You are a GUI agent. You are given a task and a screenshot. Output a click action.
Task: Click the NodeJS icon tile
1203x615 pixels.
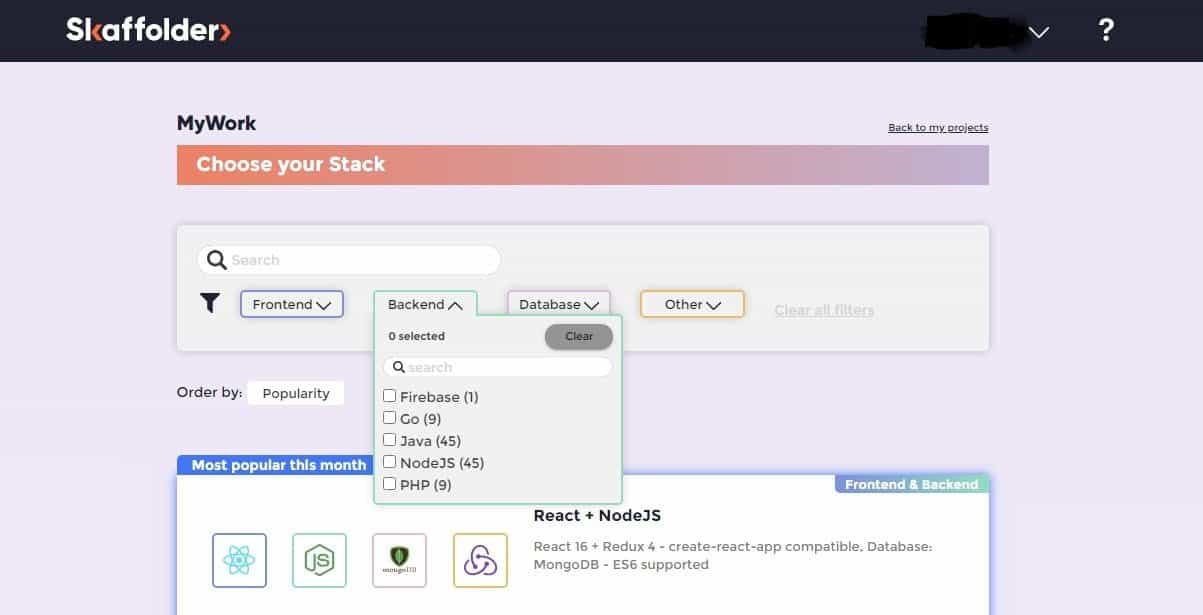[x=319, y=560]
